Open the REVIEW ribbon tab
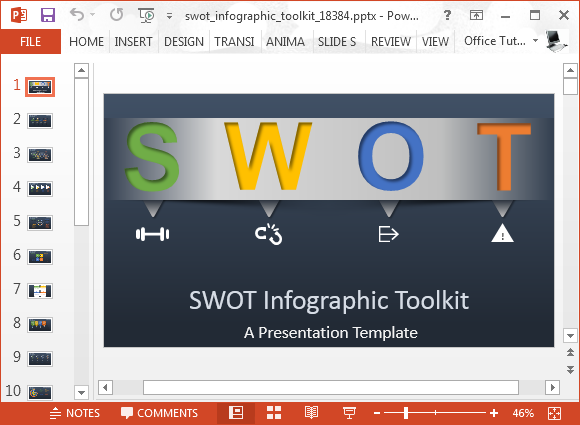 click(x=391, y=41)
